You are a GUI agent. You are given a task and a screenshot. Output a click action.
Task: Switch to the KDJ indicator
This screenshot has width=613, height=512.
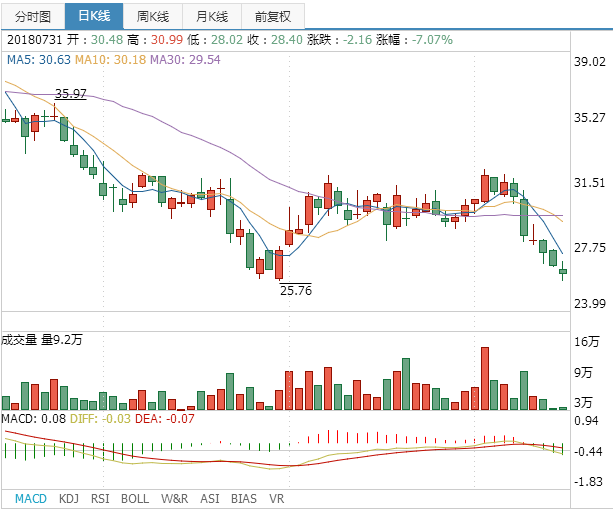click(x=69, y=499)
